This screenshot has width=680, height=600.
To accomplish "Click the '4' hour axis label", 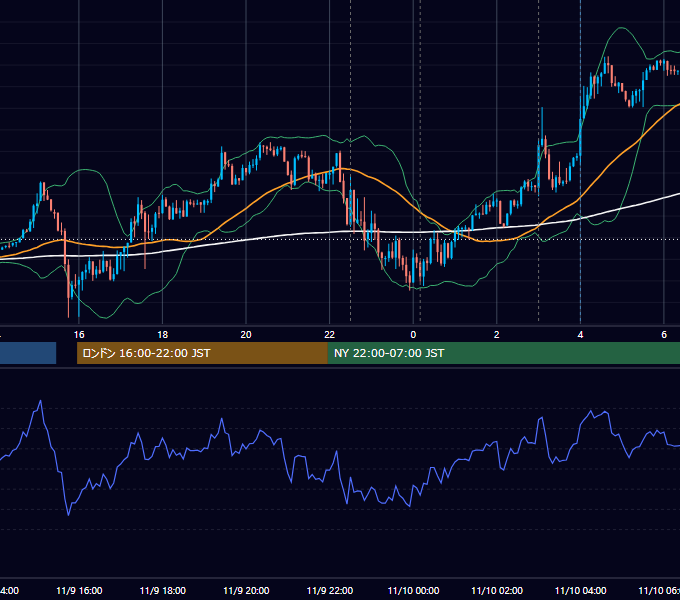I will tap(580, 335).
